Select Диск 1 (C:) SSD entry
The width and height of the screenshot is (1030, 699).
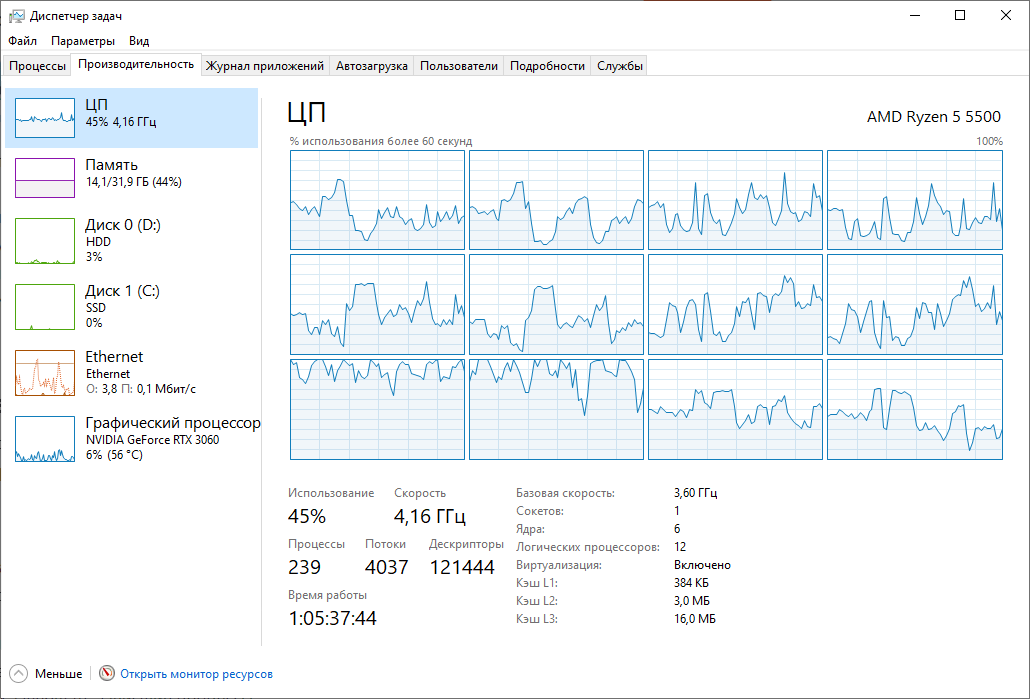131,307
